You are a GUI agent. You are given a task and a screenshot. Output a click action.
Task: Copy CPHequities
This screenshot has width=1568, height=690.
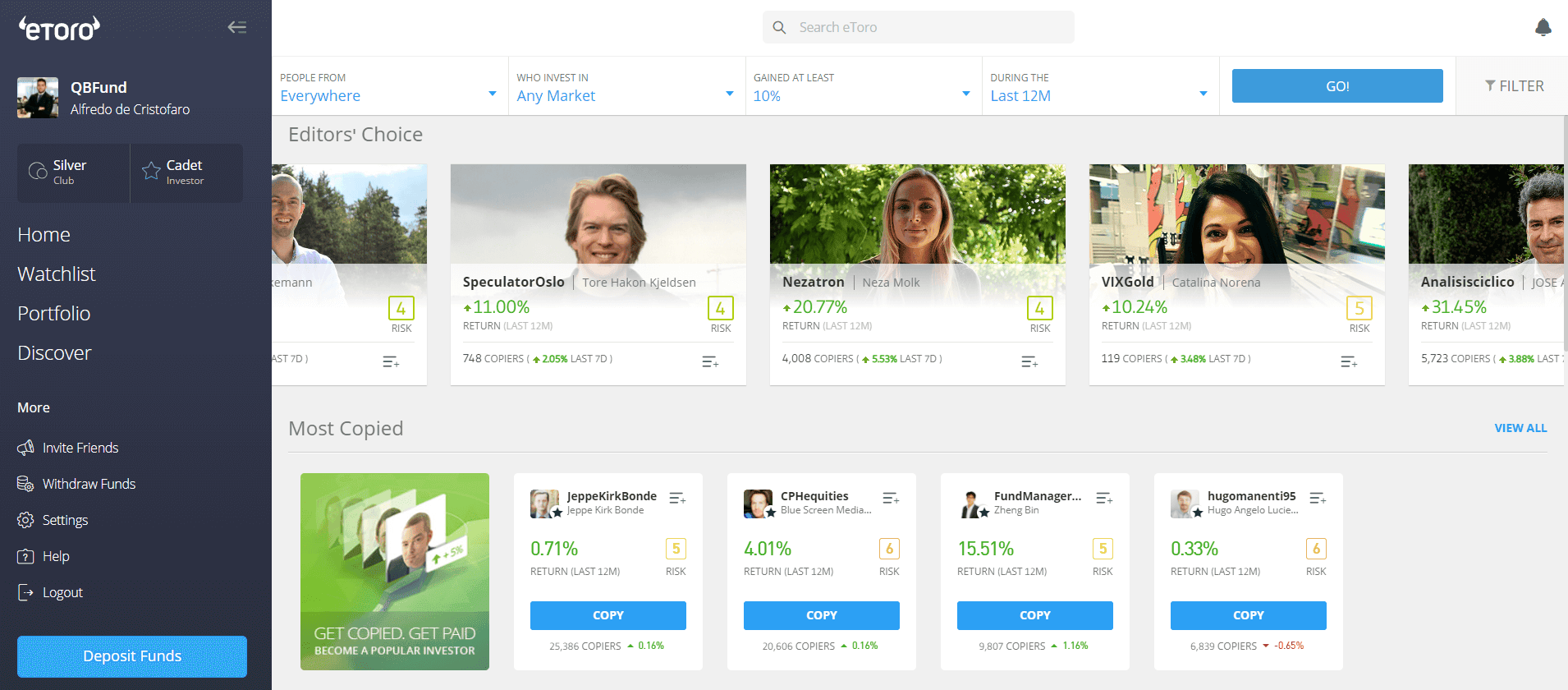tap(822, 615)
